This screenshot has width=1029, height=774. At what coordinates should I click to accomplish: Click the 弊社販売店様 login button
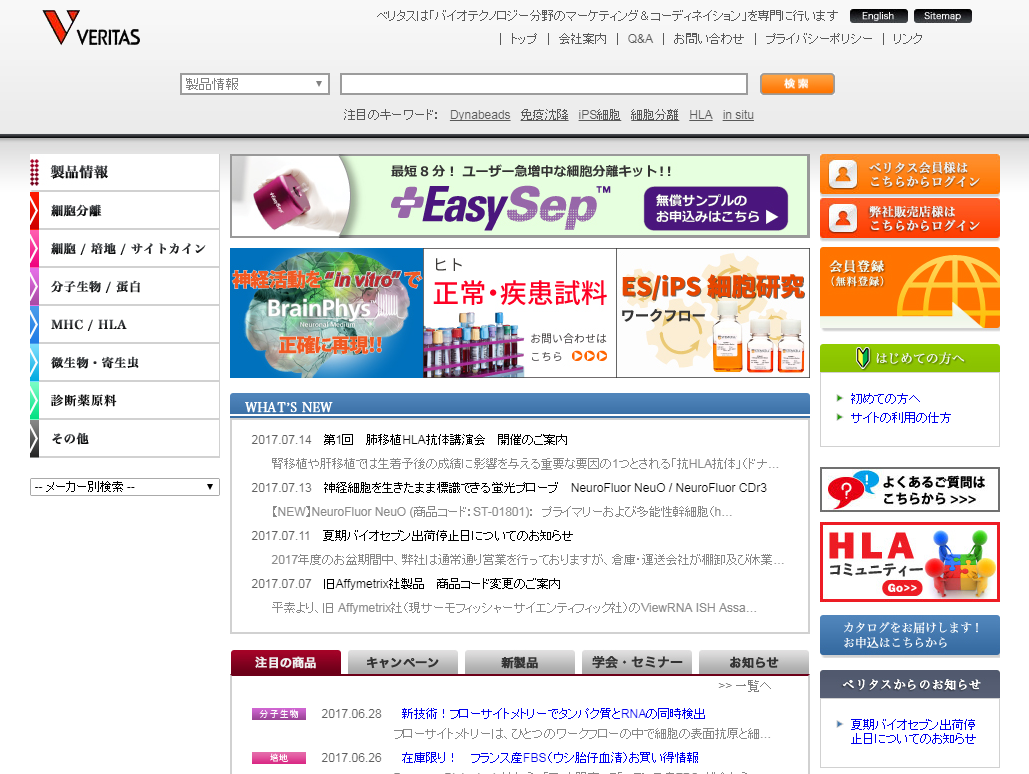click(910, 219)
